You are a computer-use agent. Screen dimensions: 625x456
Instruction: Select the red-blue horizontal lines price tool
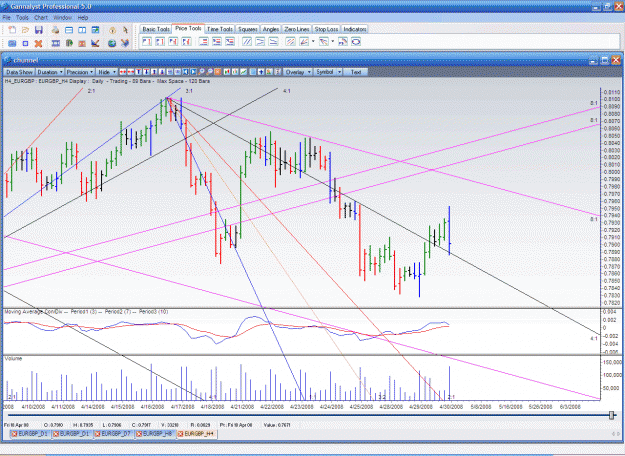[204, 41]
